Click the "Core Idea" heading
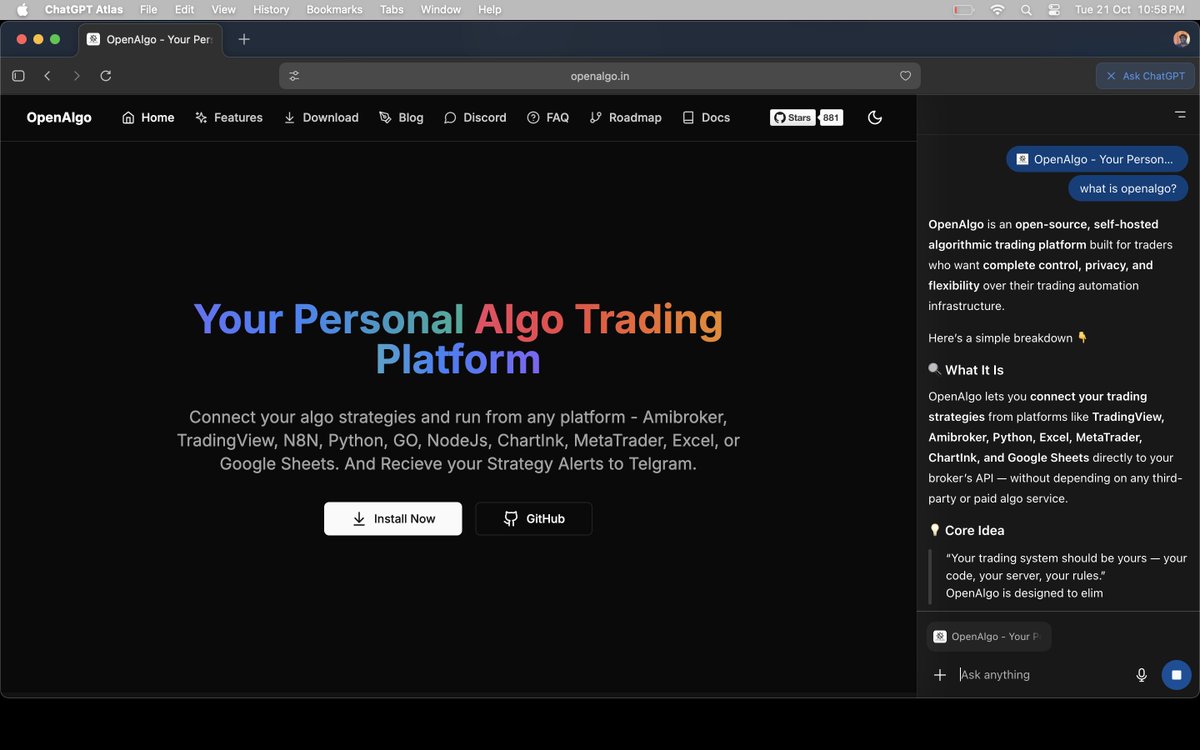The width and height of the screenshot is (1200, 750). (x=974, y=531)
